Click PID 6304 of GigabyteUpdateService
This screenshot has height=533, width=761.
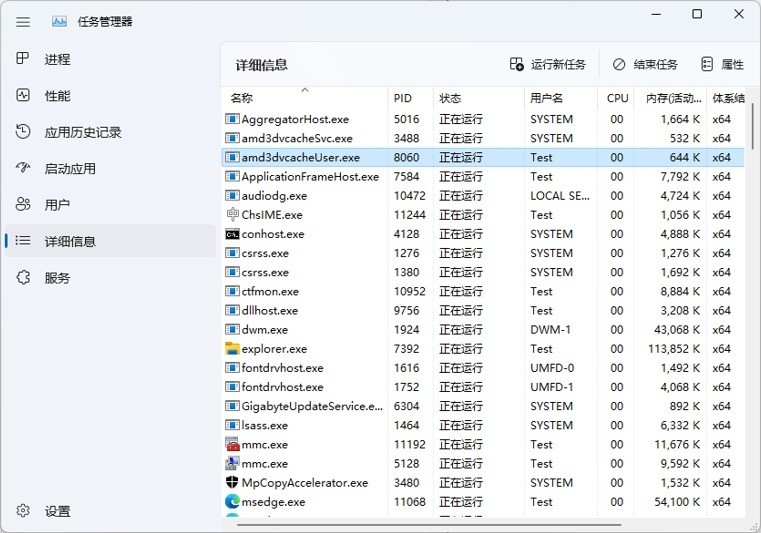coord(406,406)
